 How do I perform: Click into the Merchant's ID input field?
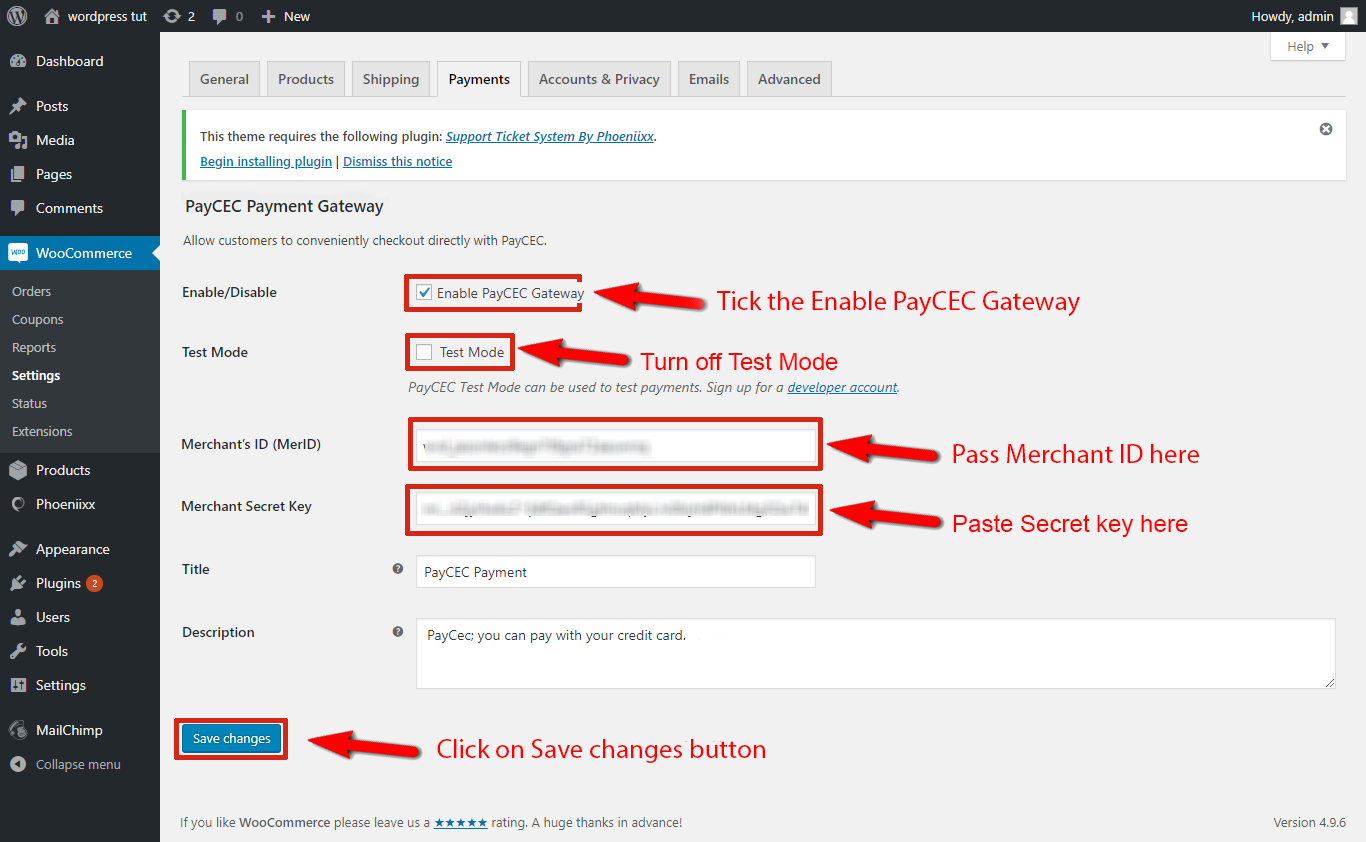click(x=615, y=446)
